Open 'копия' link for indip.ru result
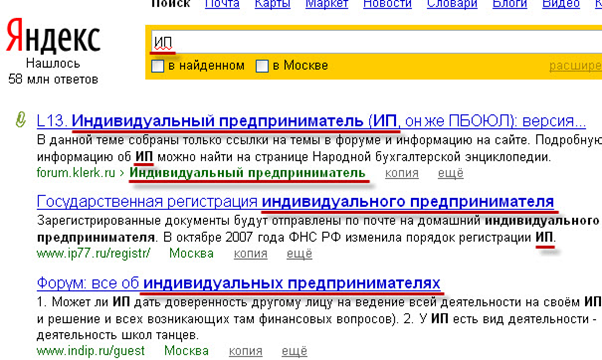Viewport: 602px width, 360px height. click(x=246, y=351)
